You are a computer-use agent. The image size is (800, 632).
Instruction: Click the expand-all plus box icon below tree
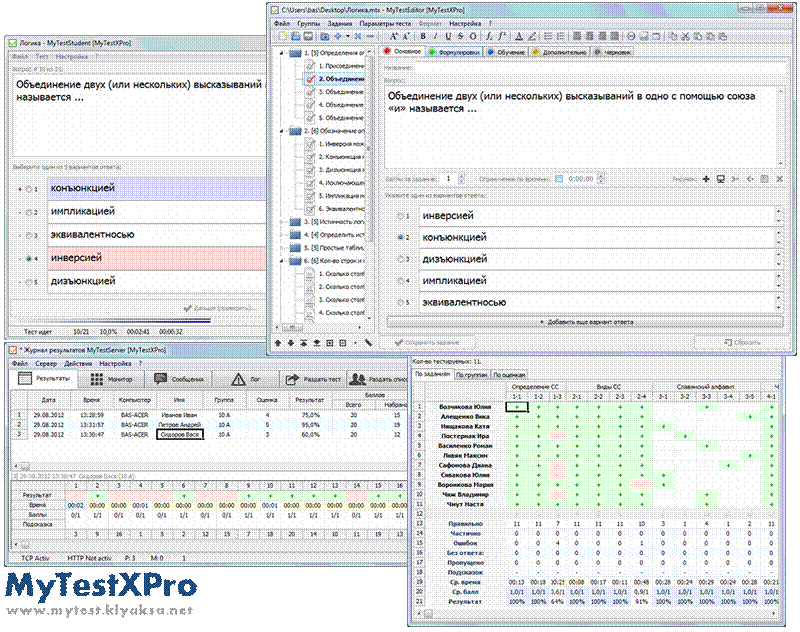[x=330, y=343]
